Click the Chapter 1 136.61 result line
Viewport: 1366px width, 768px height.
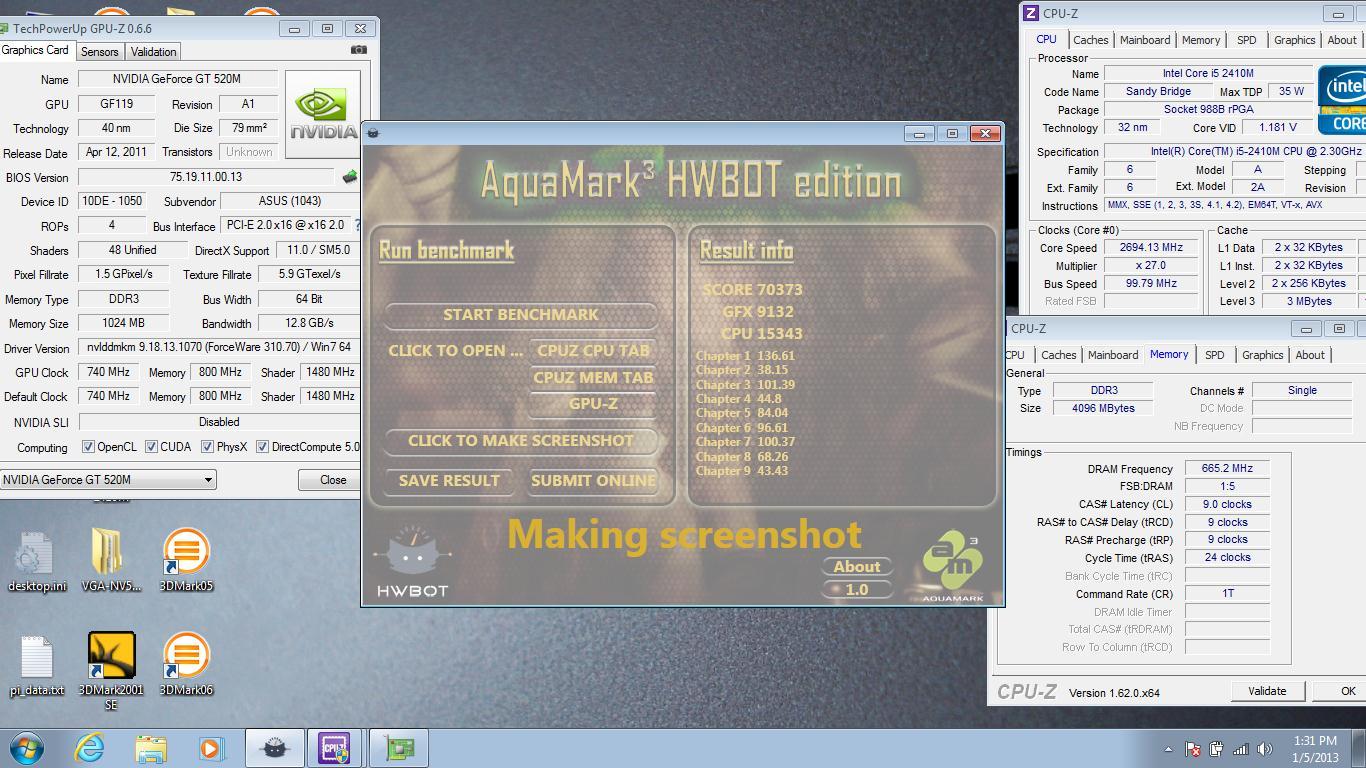click(x=746, y=356)
